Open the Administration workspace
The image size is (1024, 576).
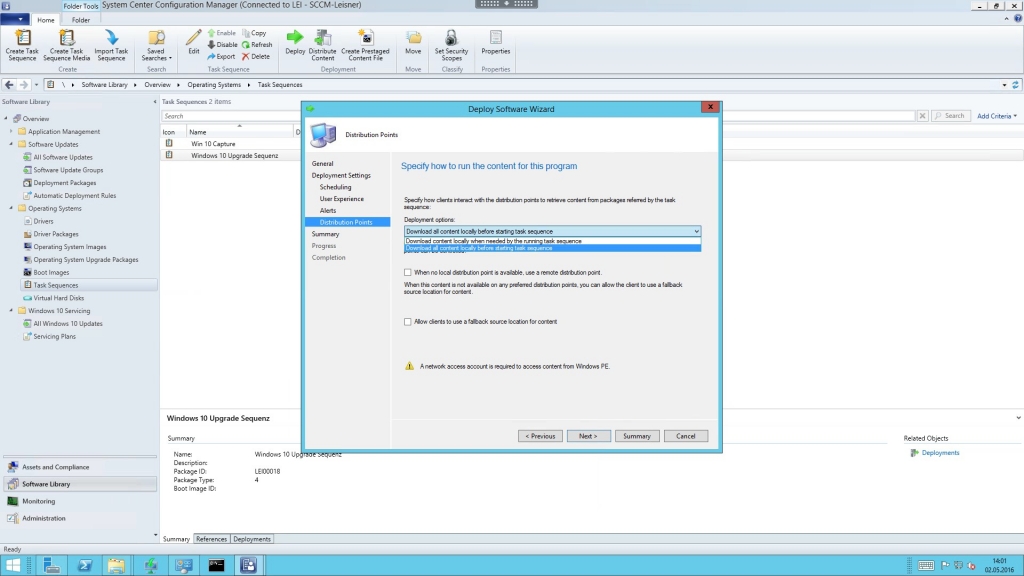[80, 518]
